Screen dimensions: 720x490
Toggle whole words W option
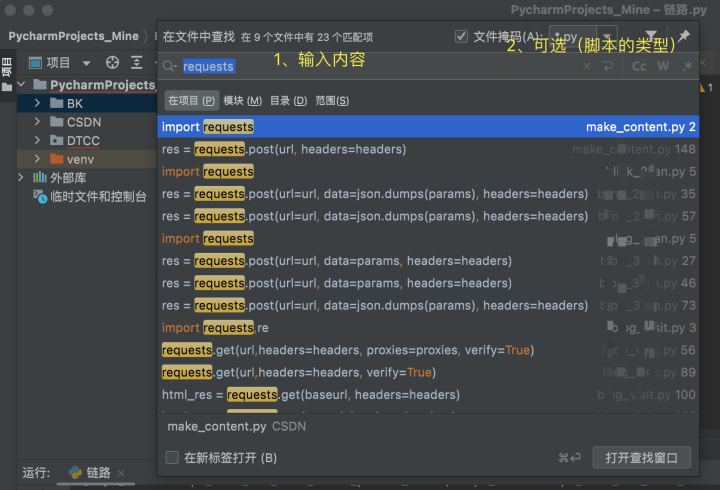click(x=663, y=66)
